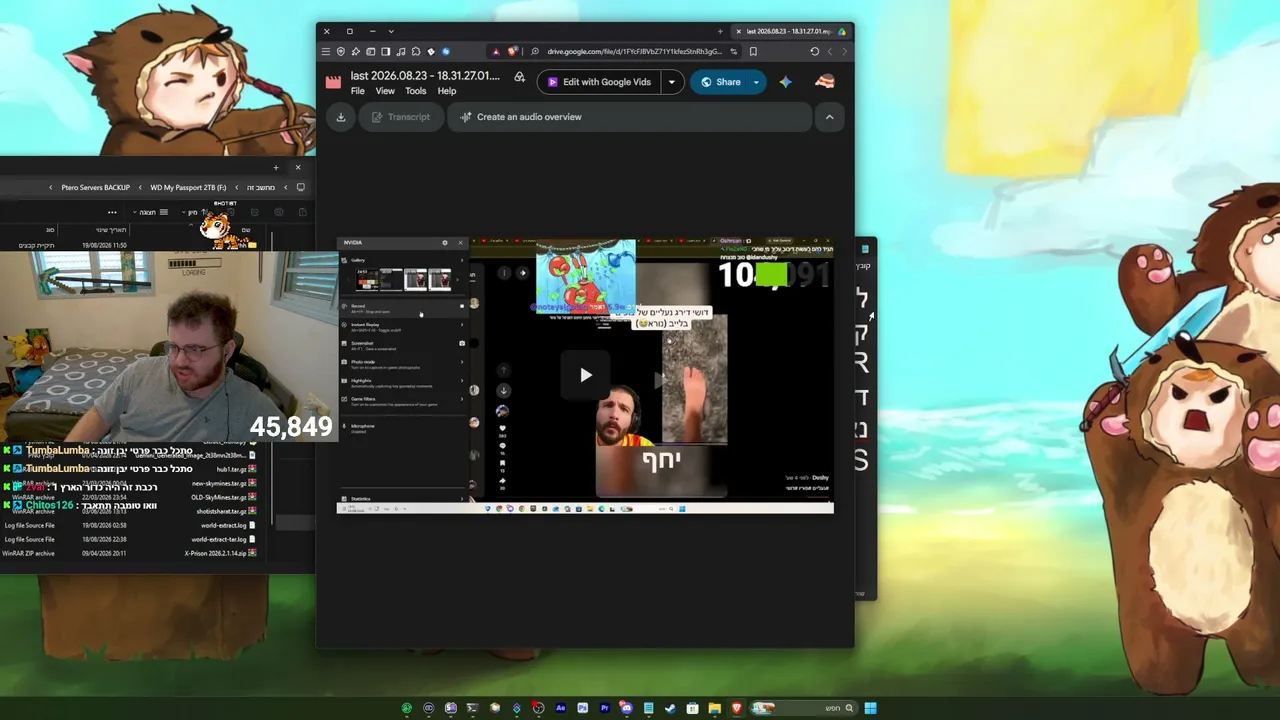Close the last 2026.08.23 browser tab
Image resolution: width=1280 pixels, height=720 pixels.
pyautogui.click(x=738, y=31)
